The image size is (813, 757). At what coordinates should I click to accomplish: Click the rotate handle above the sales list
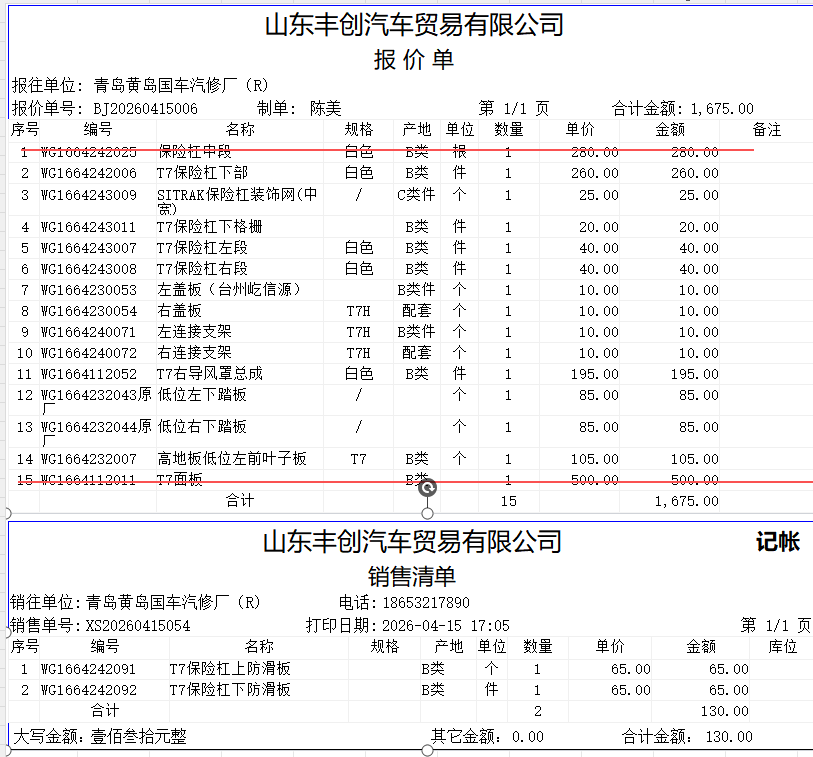click(428, 487)
